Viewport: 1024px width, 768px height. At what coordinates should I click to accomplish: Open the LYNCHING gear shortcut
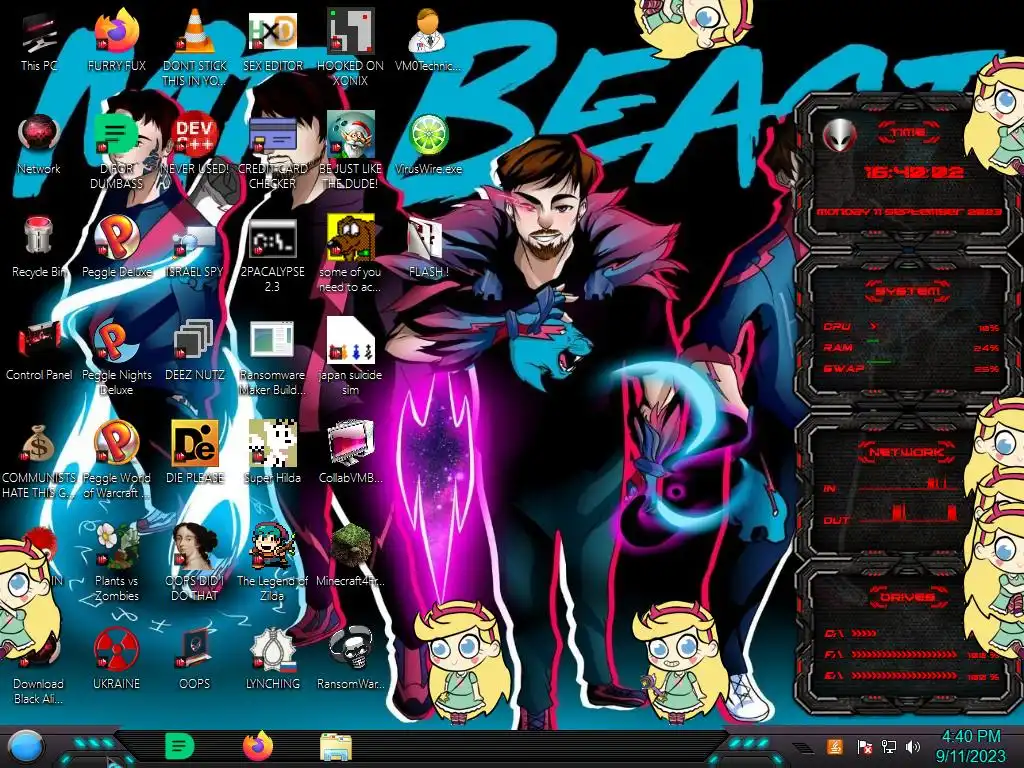click(273, 660)
